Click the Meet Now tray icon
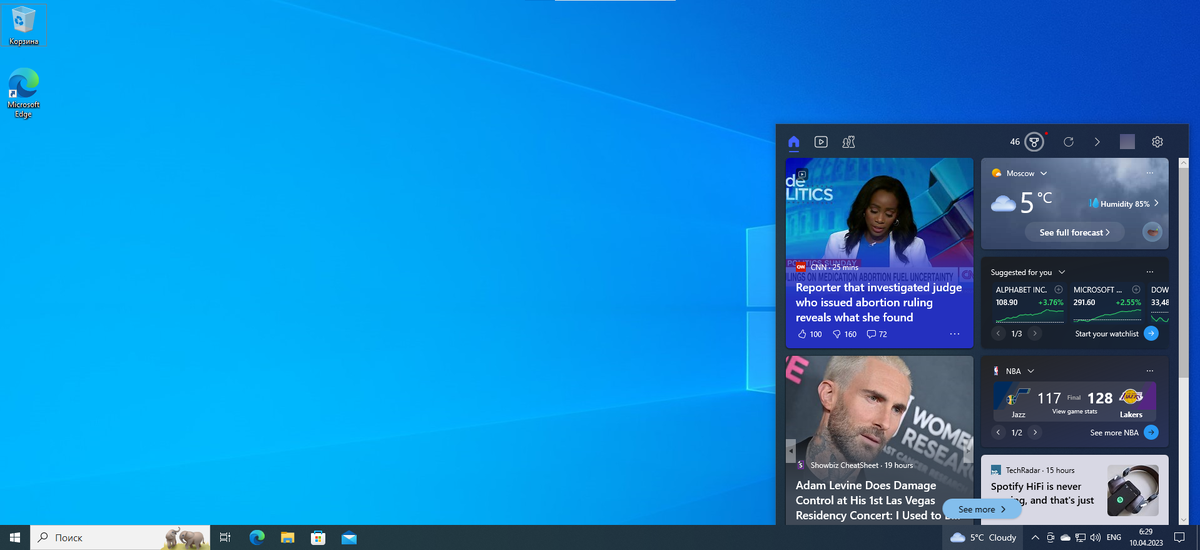This screenshot has height=550, width=1200. 1050,537
